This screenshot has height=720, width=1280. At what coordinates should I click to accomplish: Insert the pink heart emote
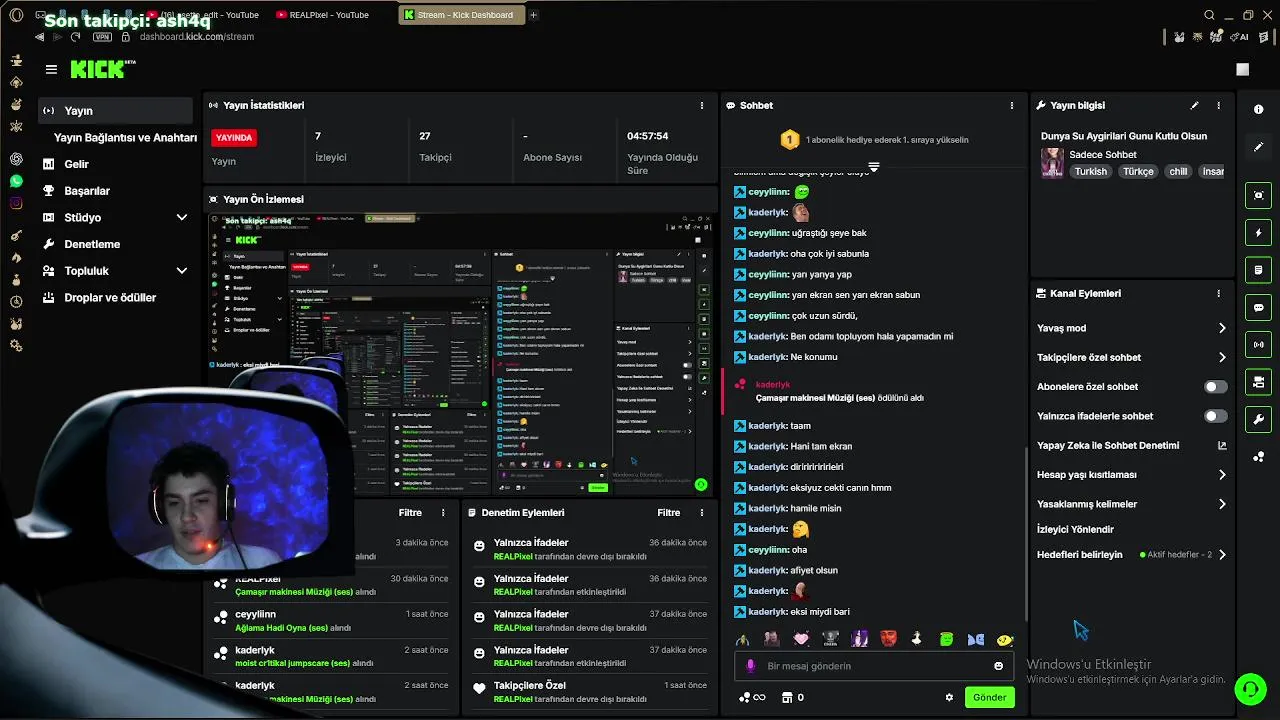[x=801, y=639]
